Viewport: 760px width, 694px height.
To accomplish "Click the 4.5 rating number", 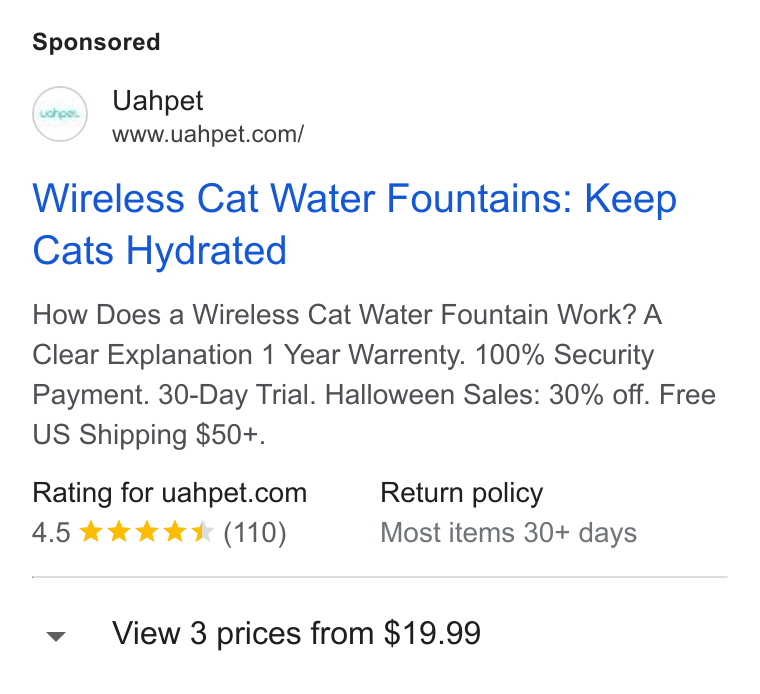I will tap(51, 533).
